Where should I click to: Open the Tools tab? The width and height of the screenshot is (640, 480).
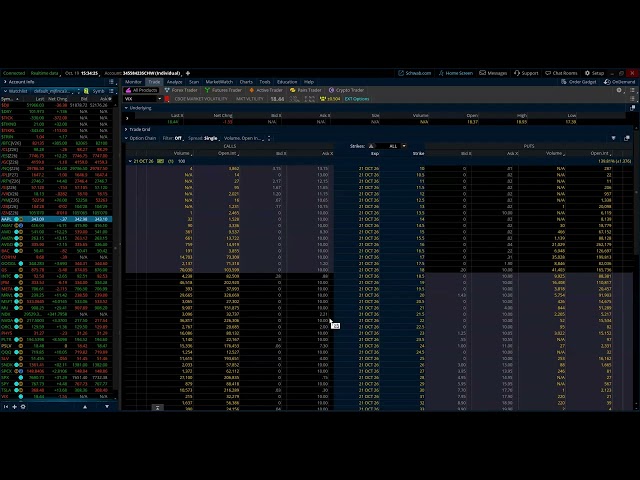pos(265,82)
